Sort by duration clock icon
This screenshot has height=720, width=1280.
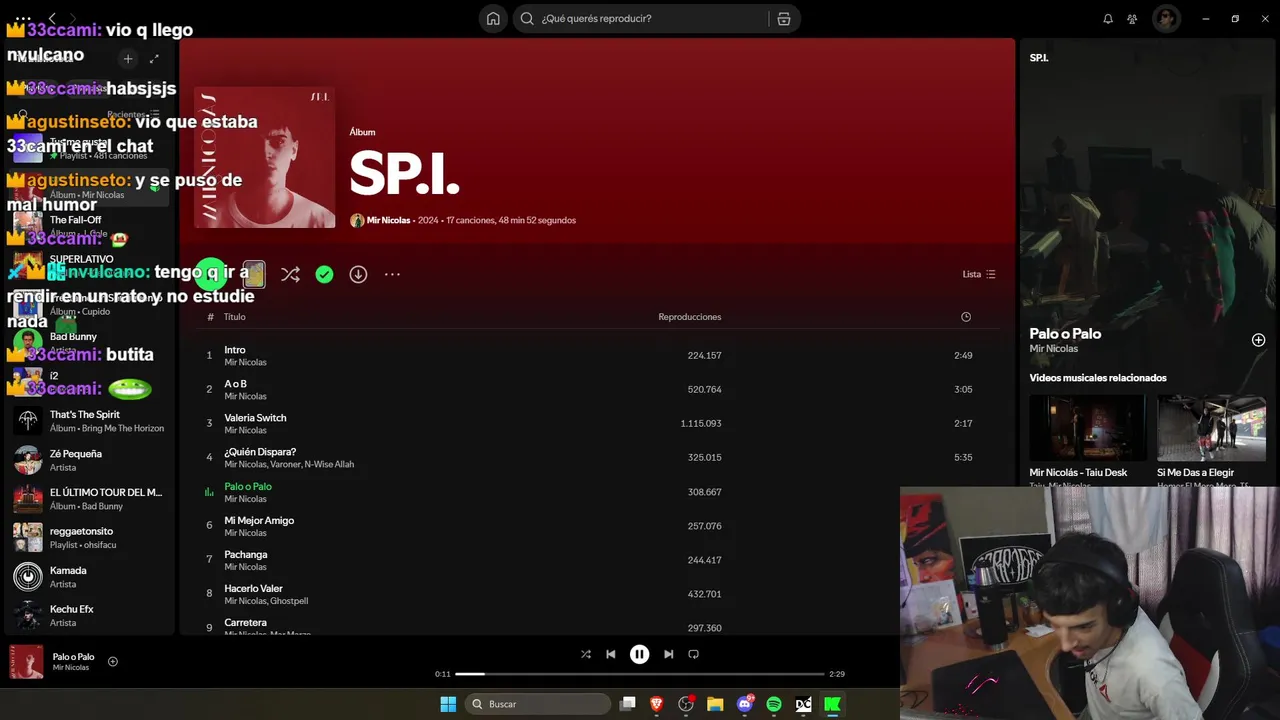pyautogui.click(x=966, y=317)
